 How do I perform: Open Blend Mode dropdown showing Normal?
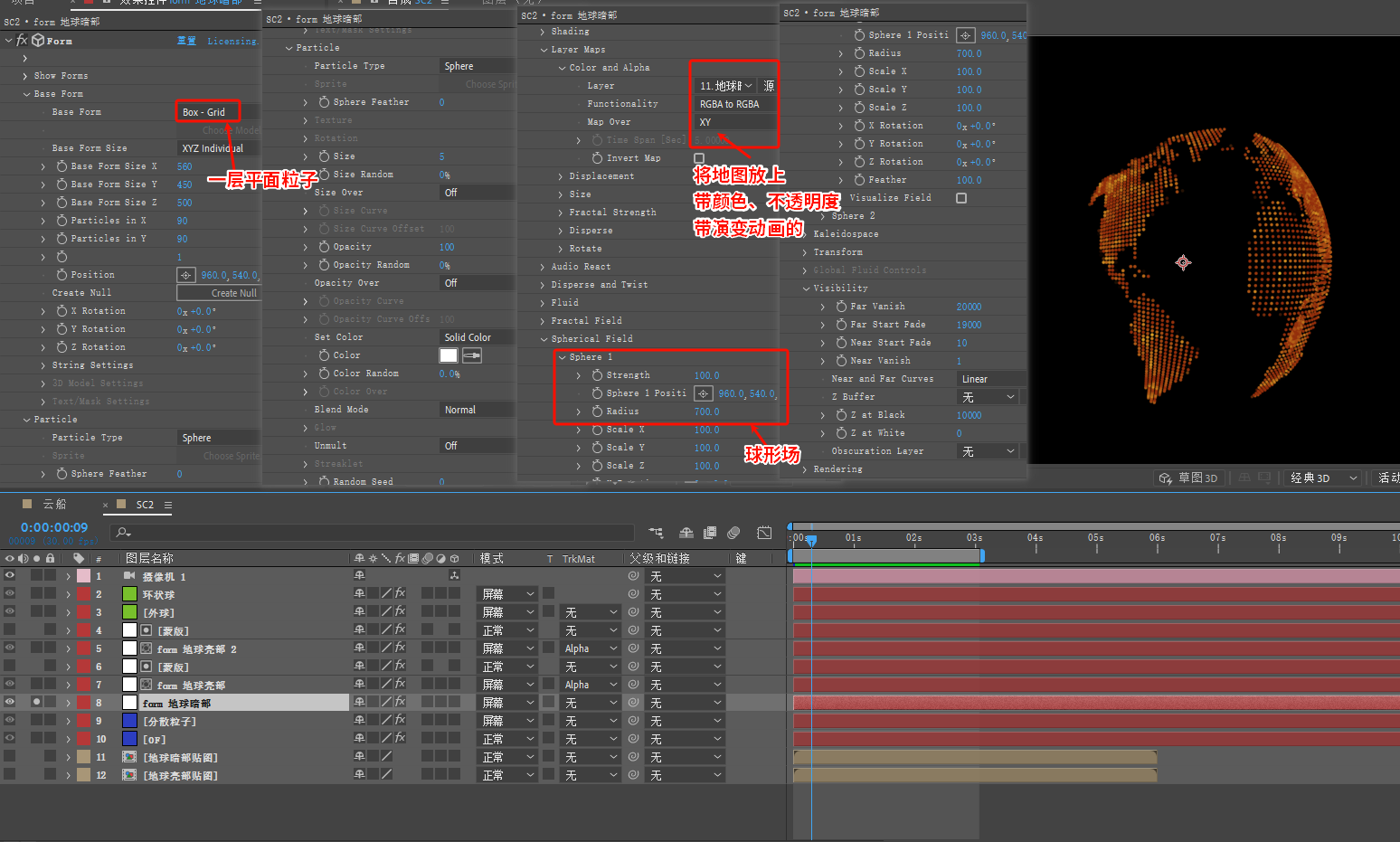(477, 410)
